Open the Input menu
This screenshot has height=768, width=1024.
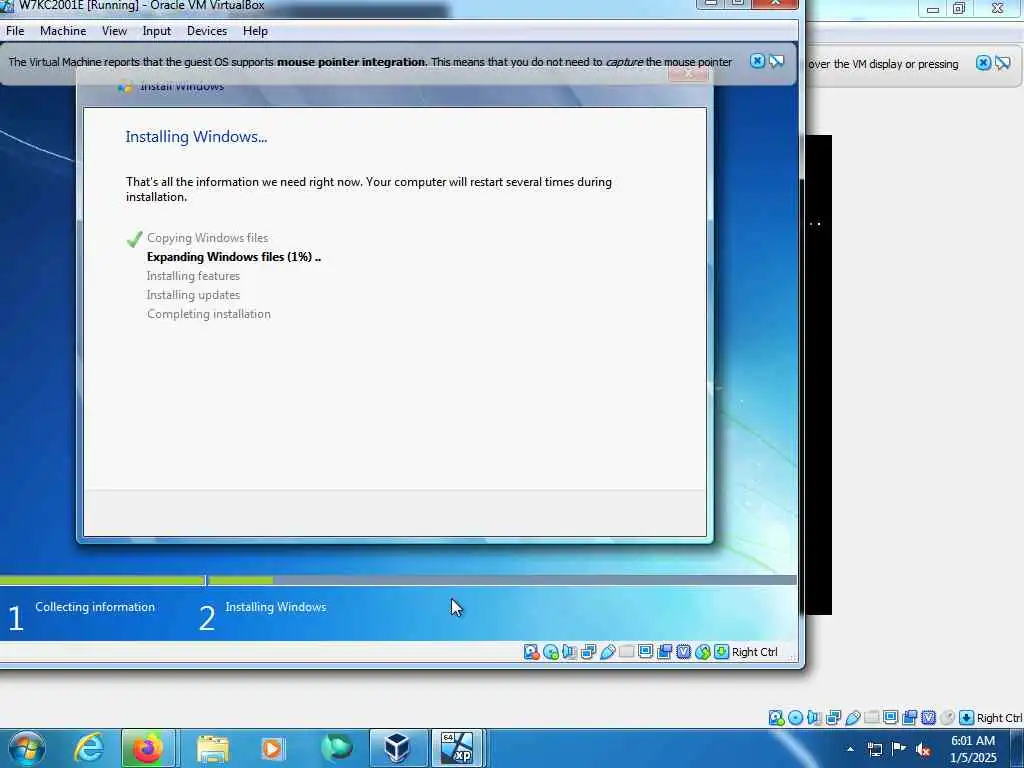click(157, 31)
